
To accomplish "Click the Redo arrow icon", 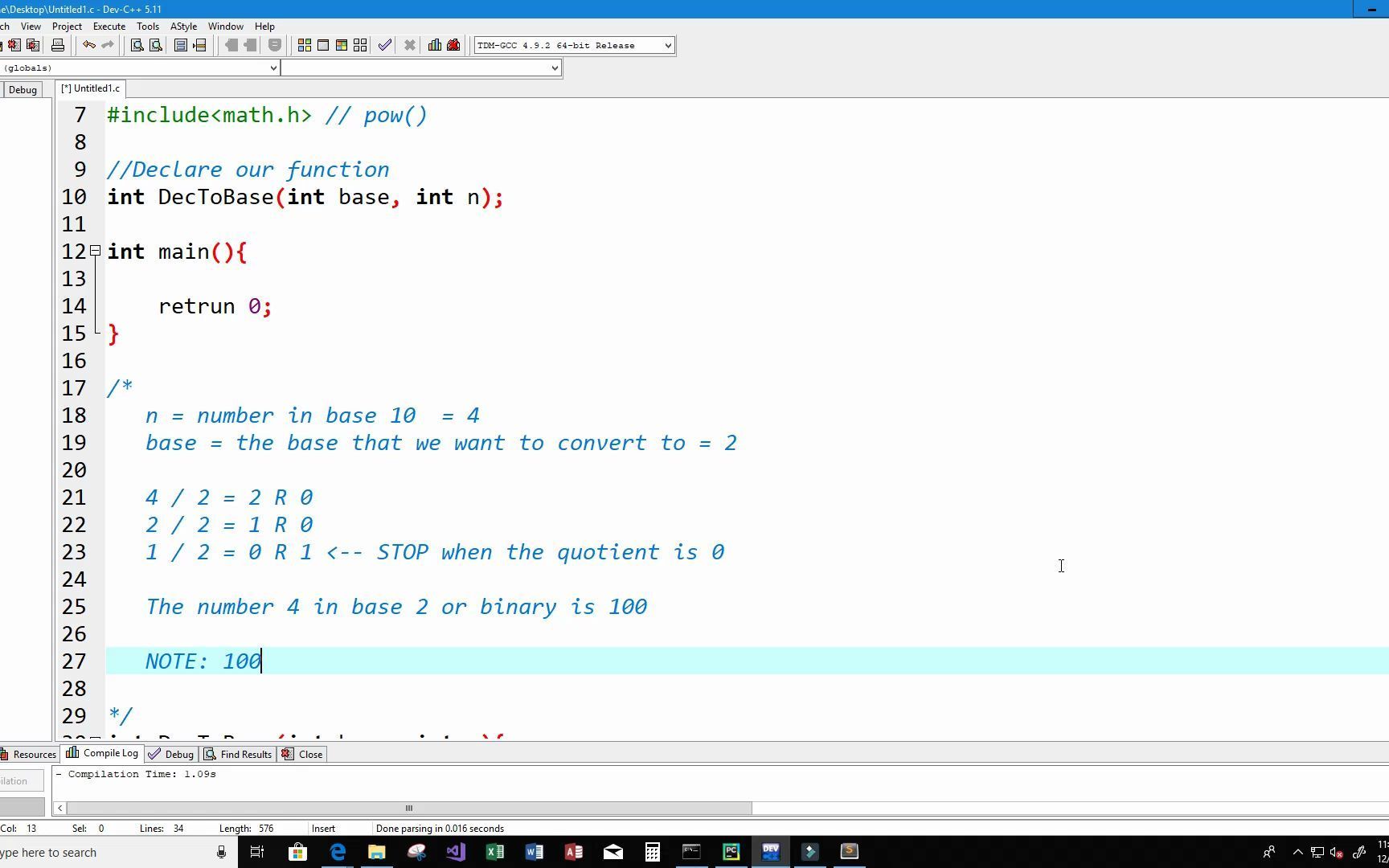I will (108, 45).
